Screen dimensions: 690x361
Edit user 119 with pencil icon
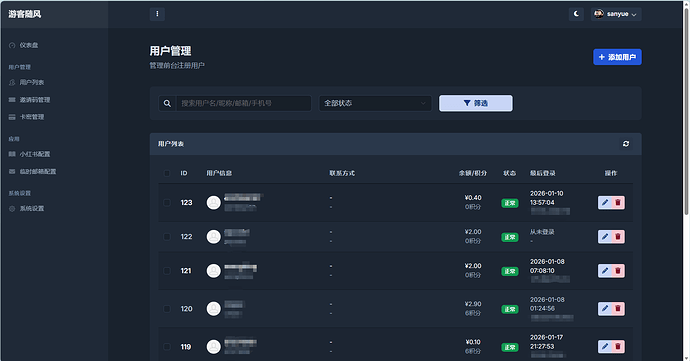(x=605, y=347)
